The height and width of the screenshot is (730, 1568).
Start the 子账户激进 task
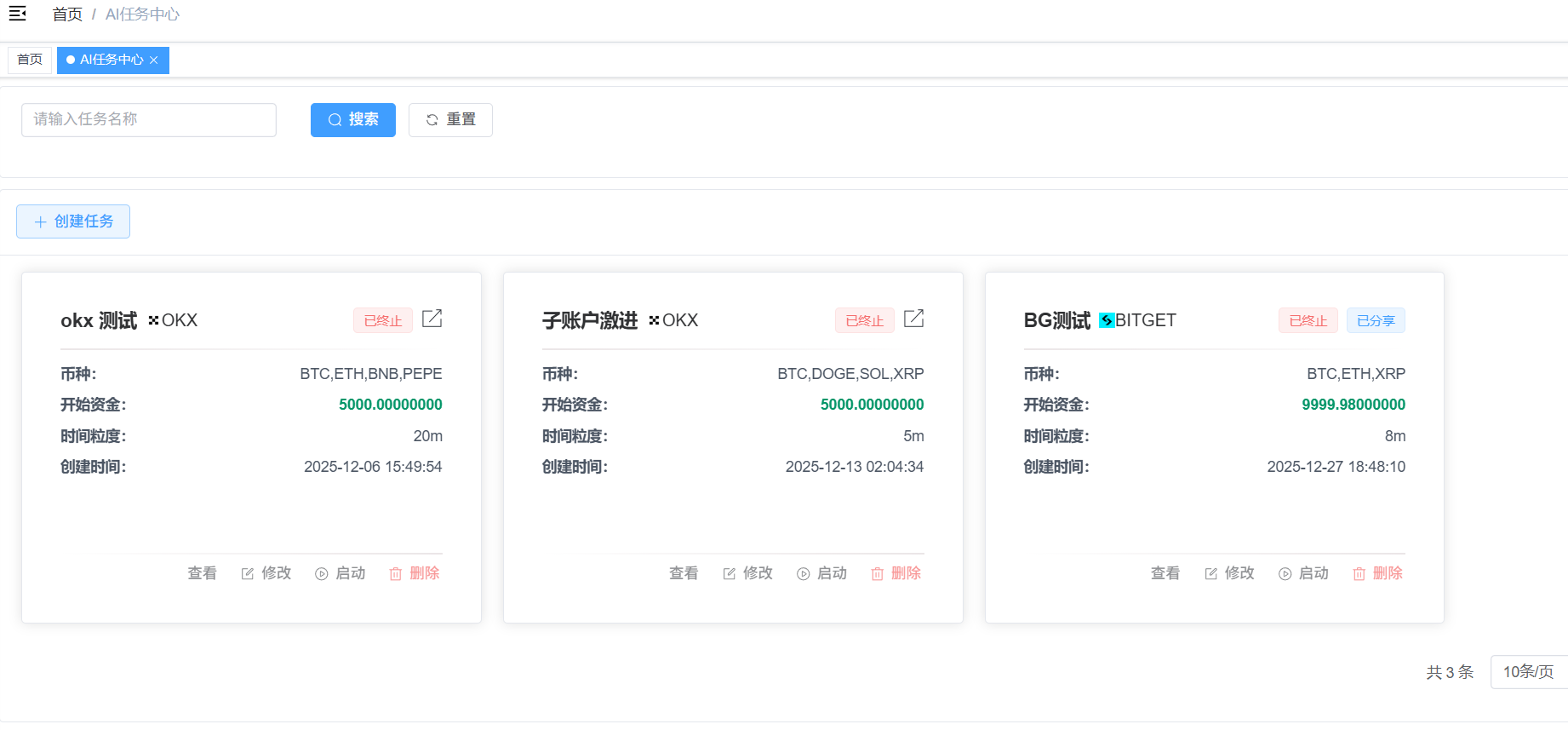pos(822,573)
